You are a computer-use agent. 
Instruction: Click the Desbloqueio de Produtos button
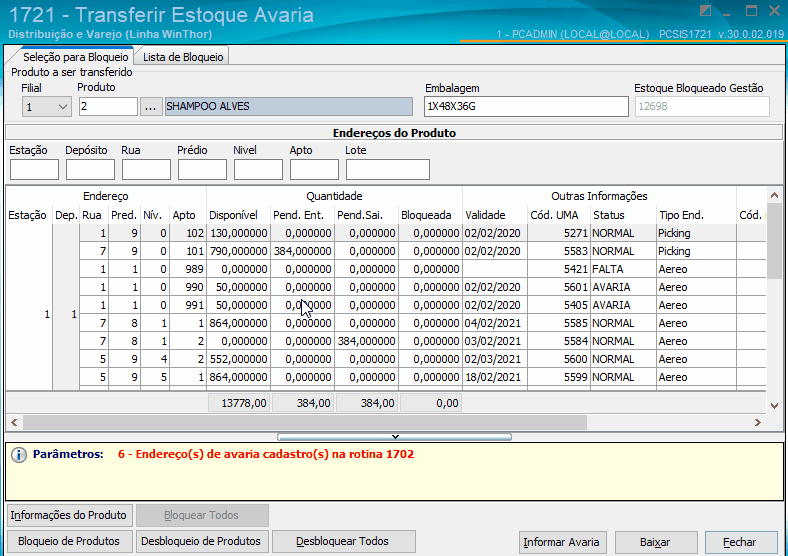coord(201,541)
